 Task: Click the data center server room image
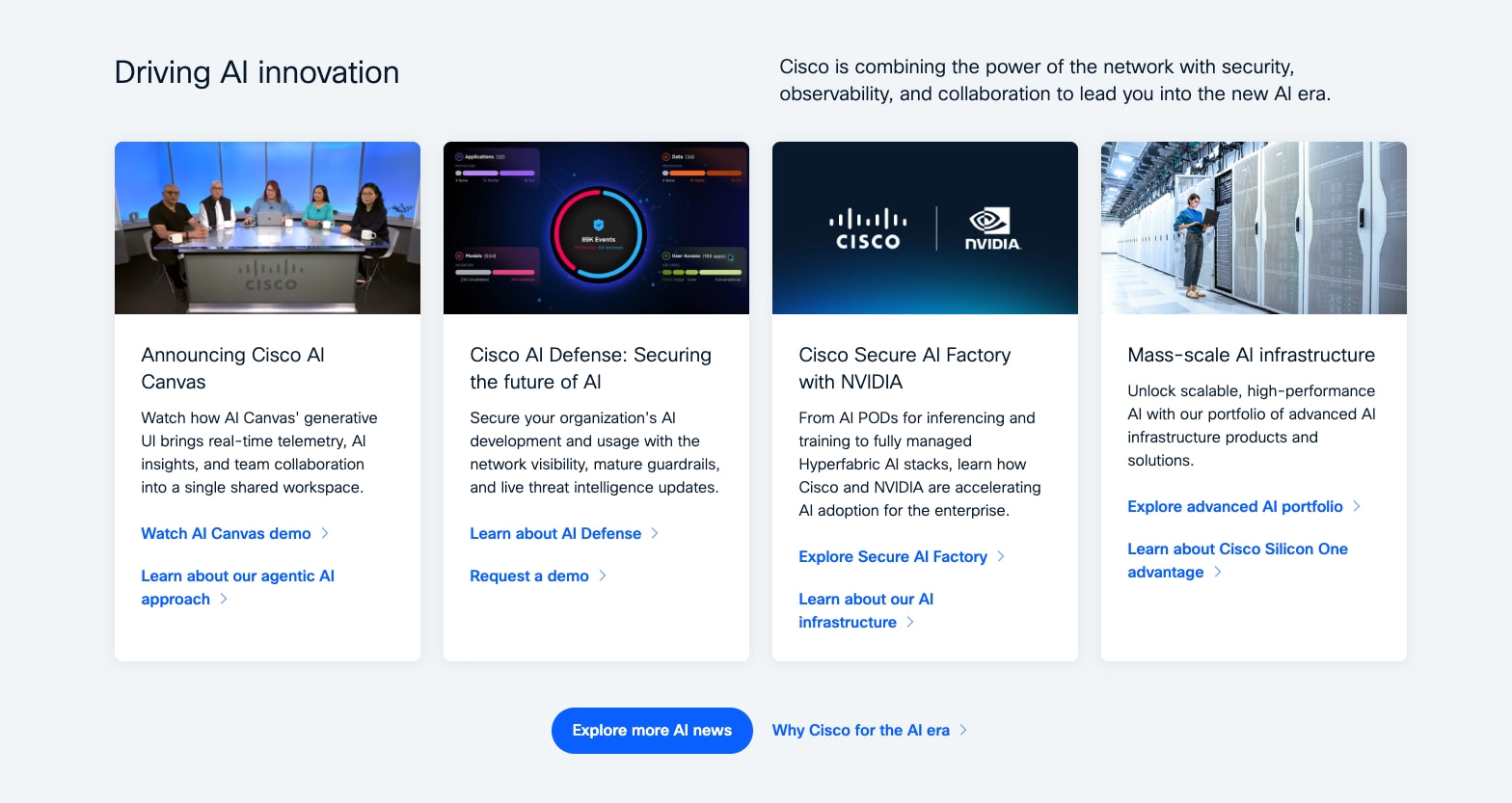[1254, 228]
